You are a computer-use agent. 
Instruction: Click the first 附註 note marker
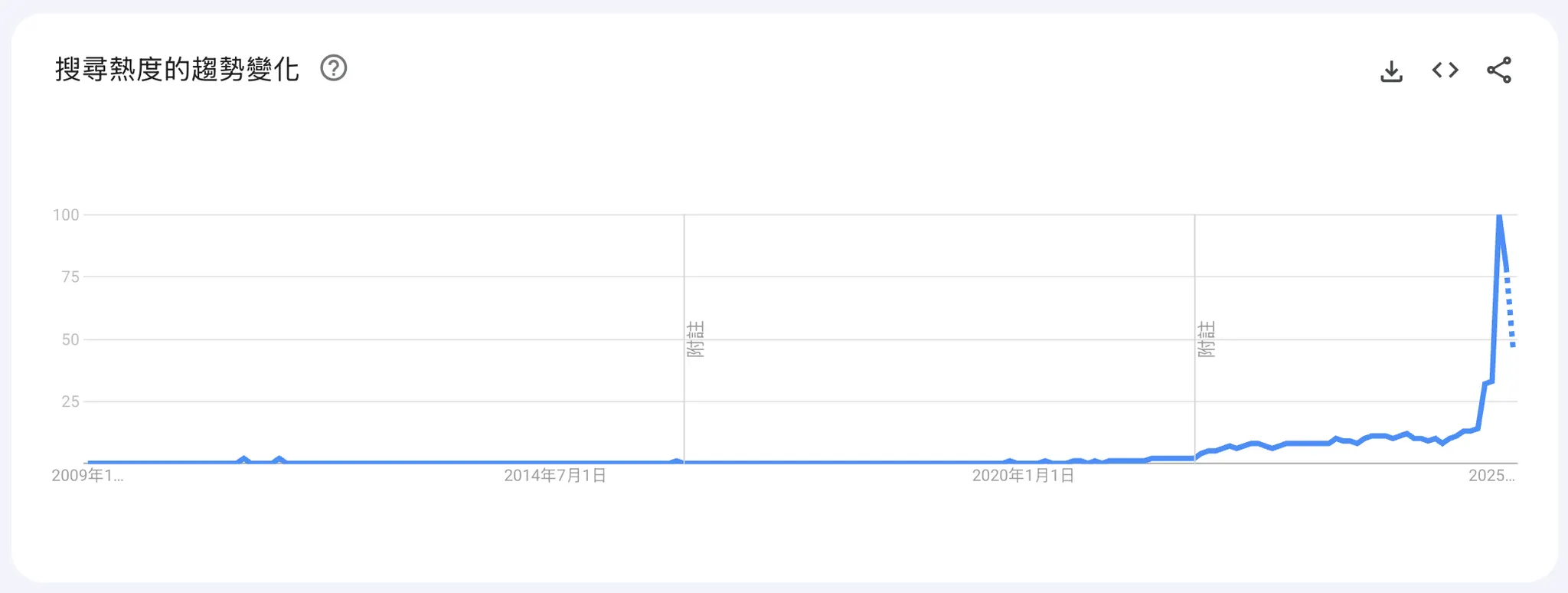[x=695, y=339]
